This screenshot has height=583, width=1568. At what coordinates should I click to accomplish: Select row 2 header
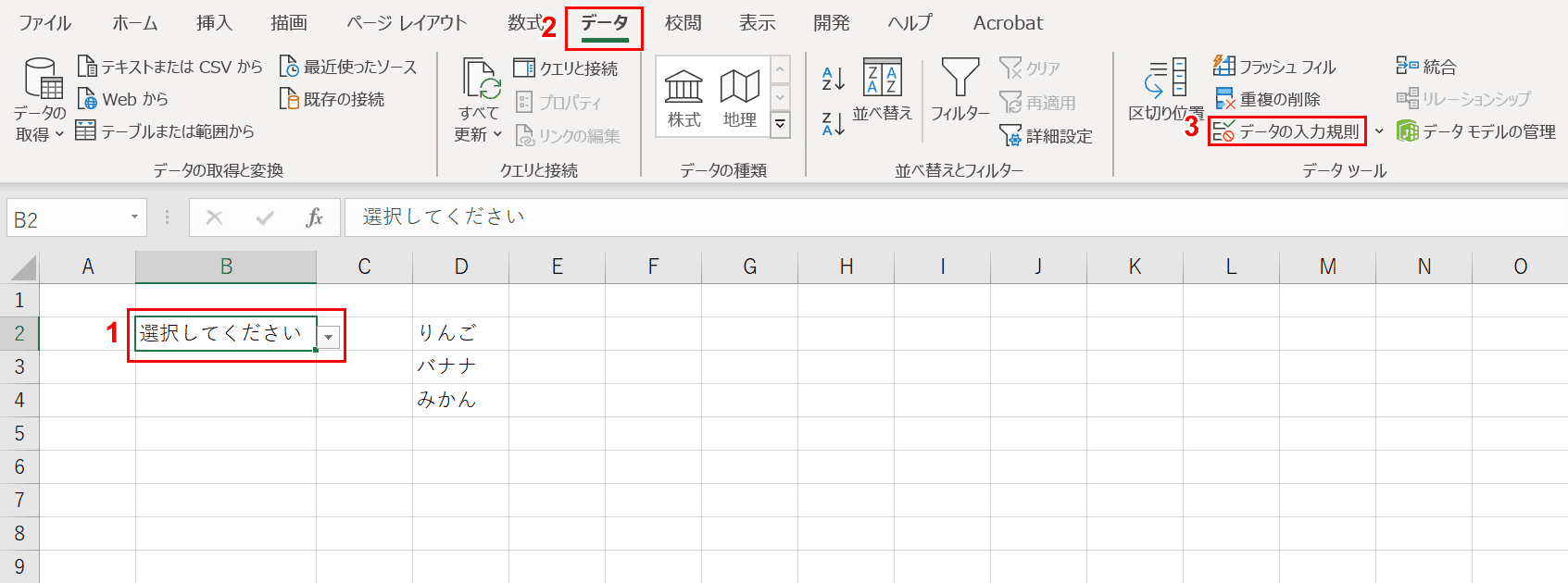[x=19, y=333]
